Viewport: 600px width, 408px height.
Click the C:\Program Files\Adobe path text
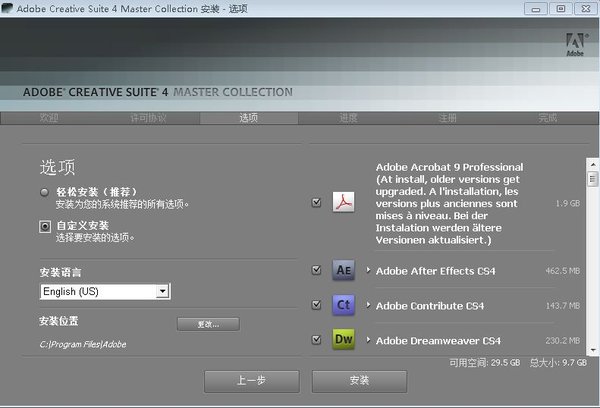[x=83, y=344]
